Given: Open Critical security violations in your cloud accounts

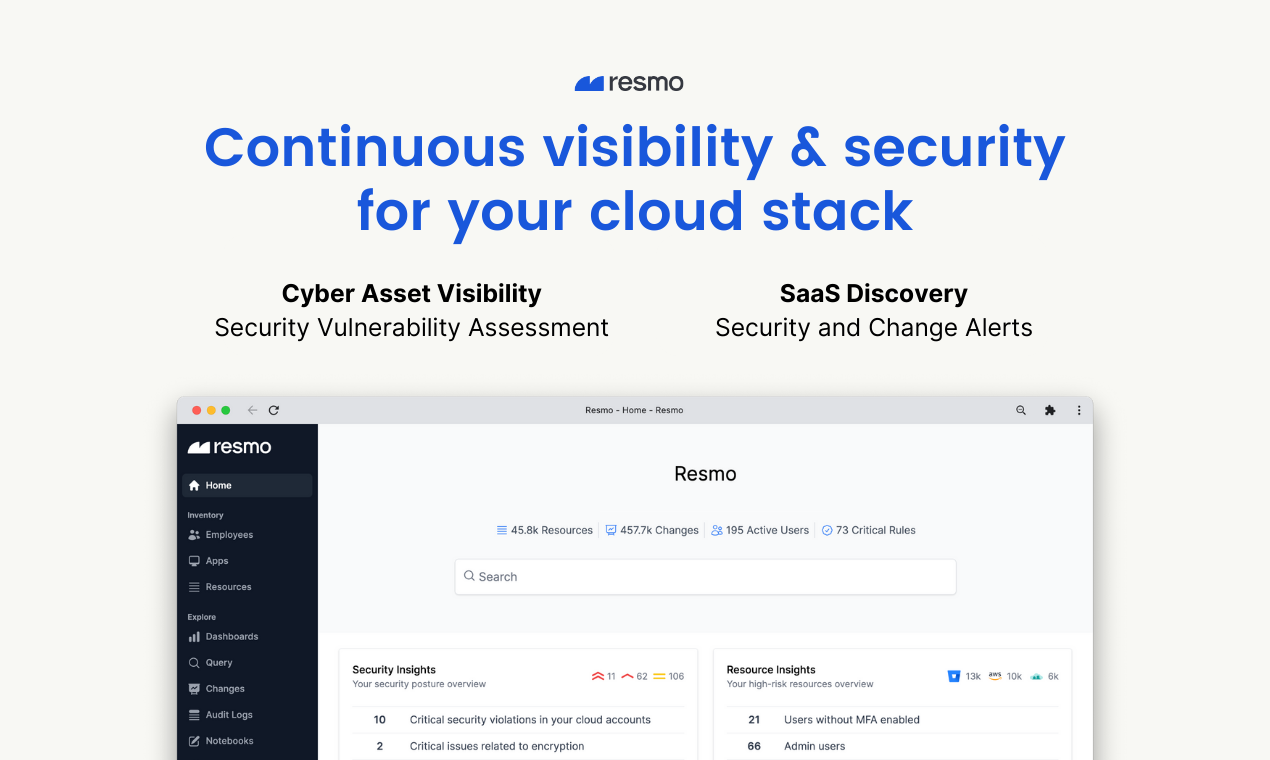Looking at the screenshot, I should (518, 720).
